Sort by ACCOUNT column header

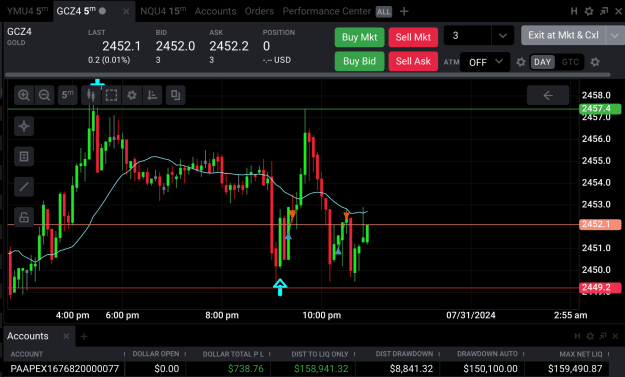[x=26, y=354]
